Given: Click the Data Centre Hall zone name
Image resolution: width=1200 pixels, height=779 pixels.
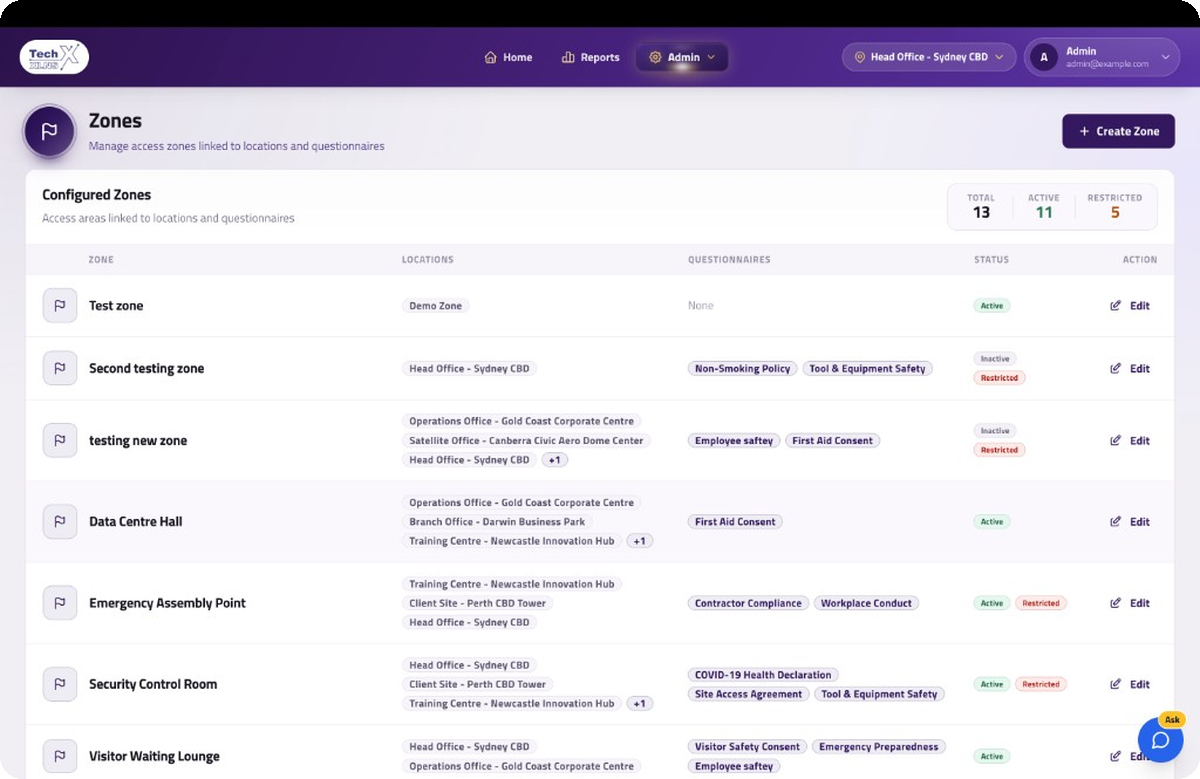Looking at the screenshot, I should coord(136,521).
